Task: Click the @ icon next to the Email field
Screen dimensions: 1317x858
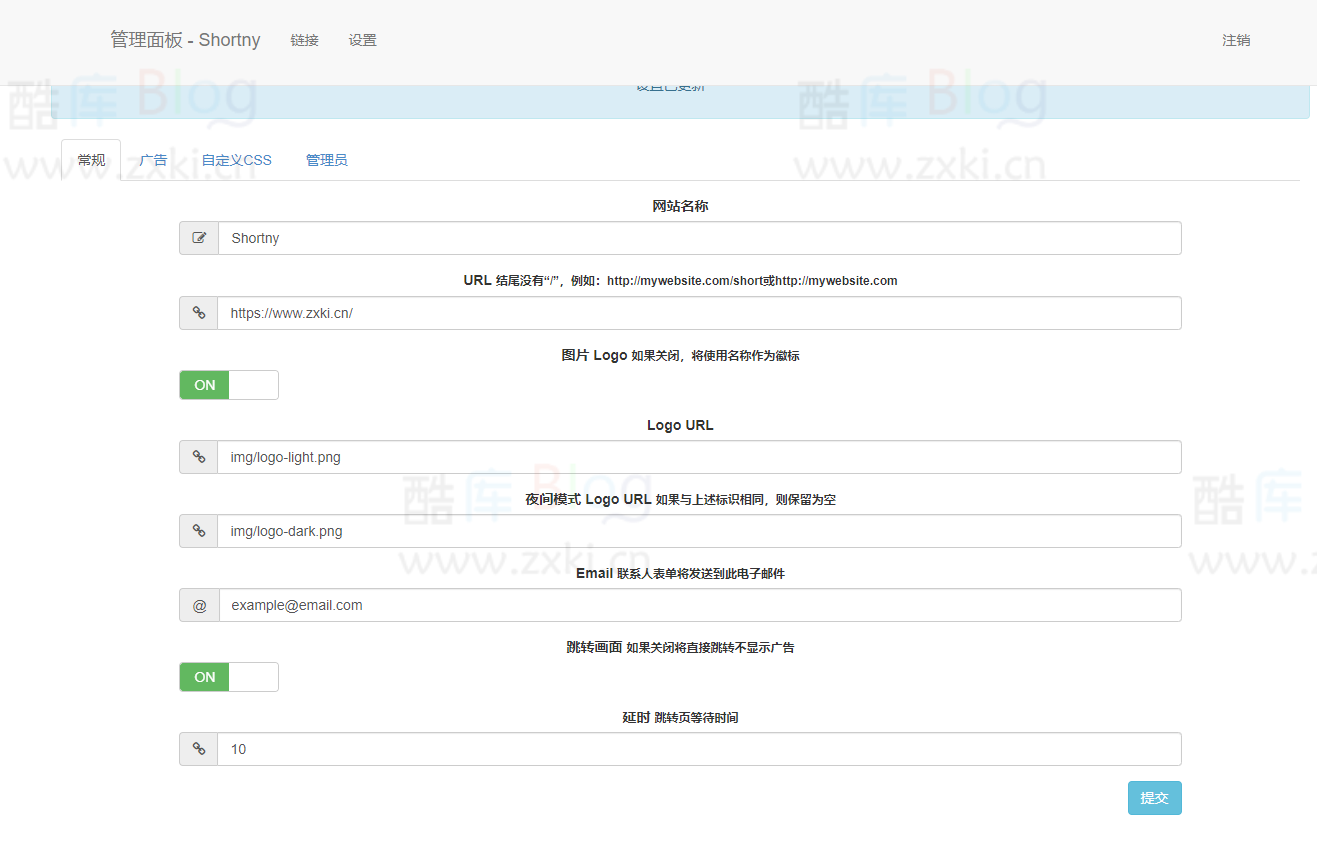Action: [x=198, y=605]
